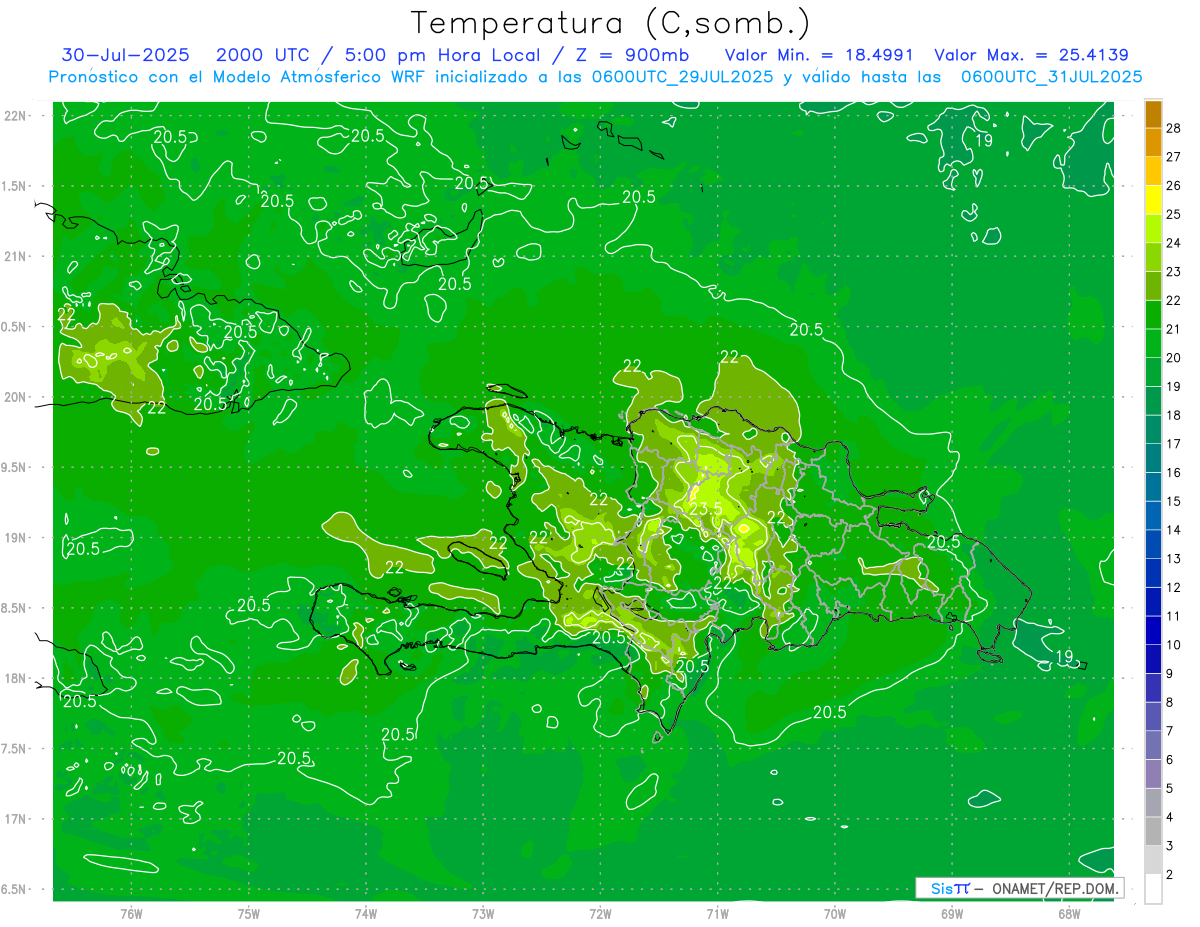This screenshot has width=1200, height=927.
Task: Select 'Valor Min. = 18.4991' text
Action: tap(818, 55)
